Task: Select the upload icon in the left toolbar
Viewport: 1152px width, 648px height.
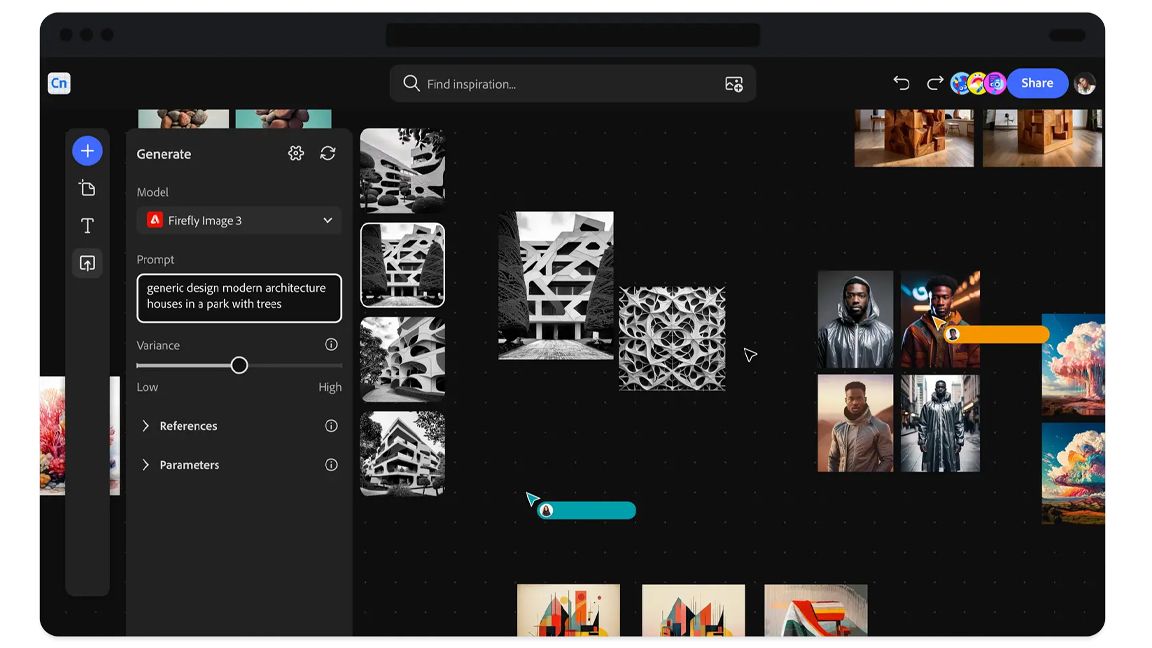Action: point(87,263)
